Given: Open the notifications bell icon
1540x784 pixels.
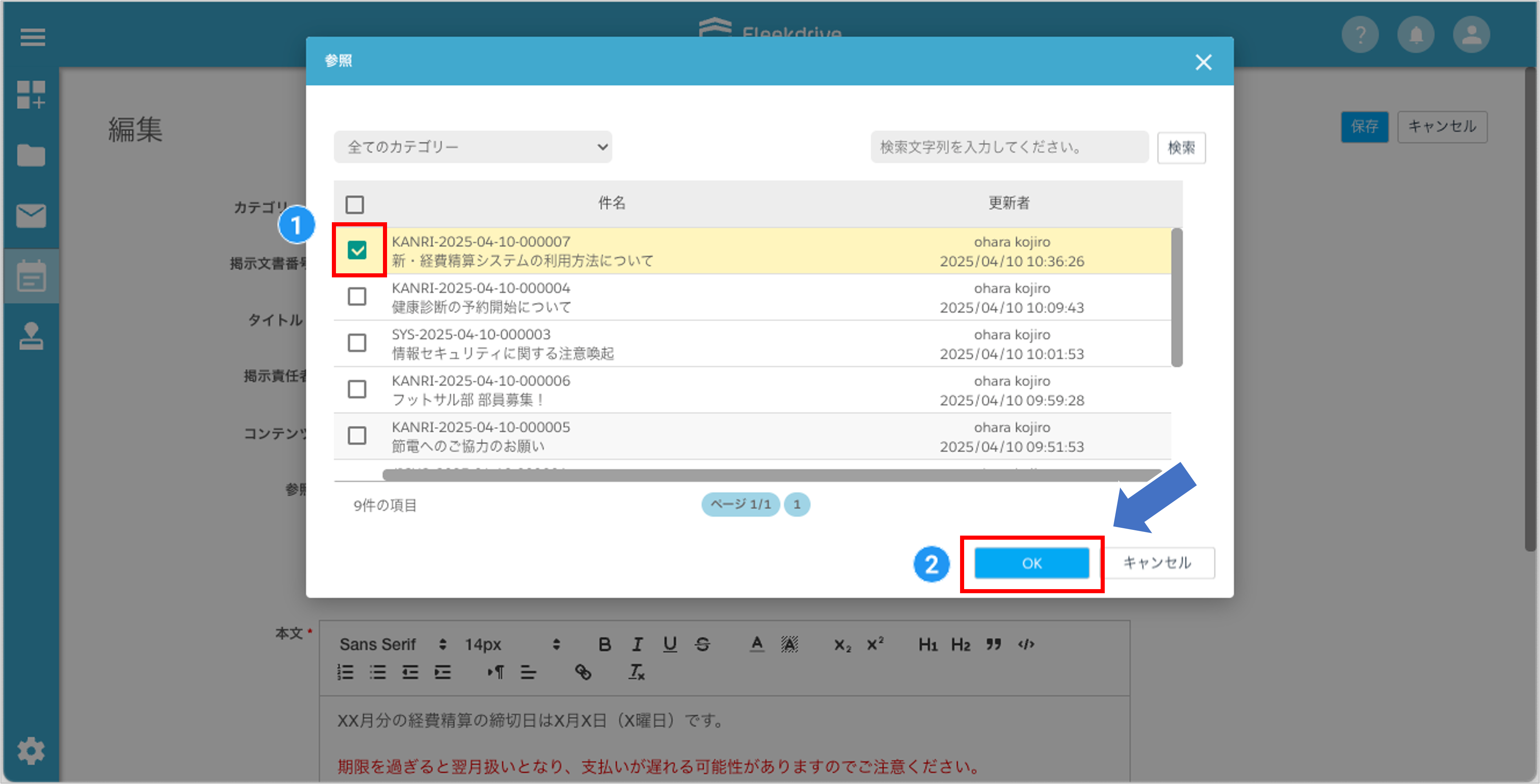Looking at the screenshot, I should coord(1416,35).
